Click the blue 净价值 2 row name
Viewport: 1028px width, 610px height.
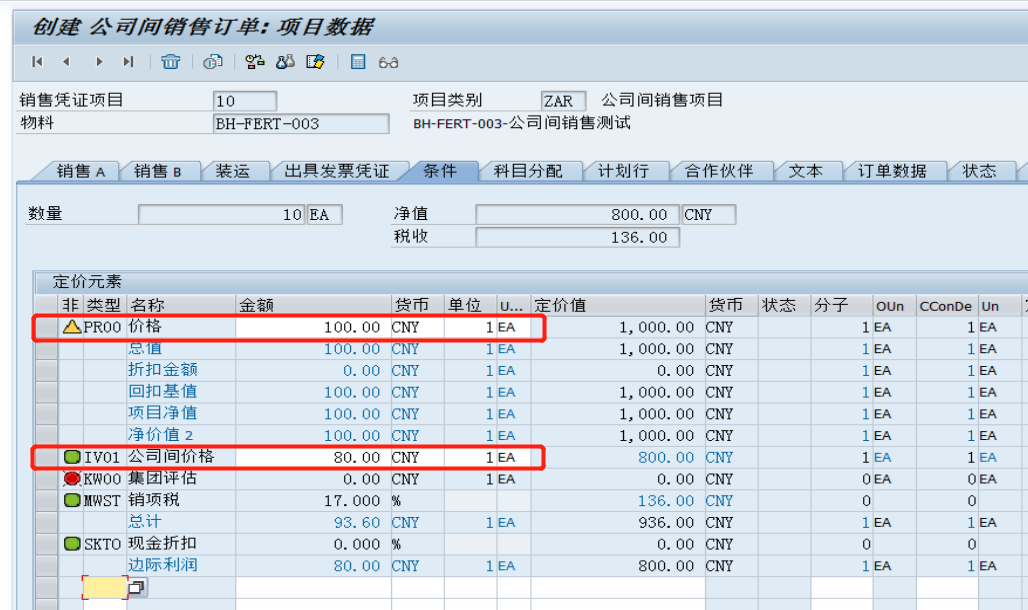click(161, 435)
